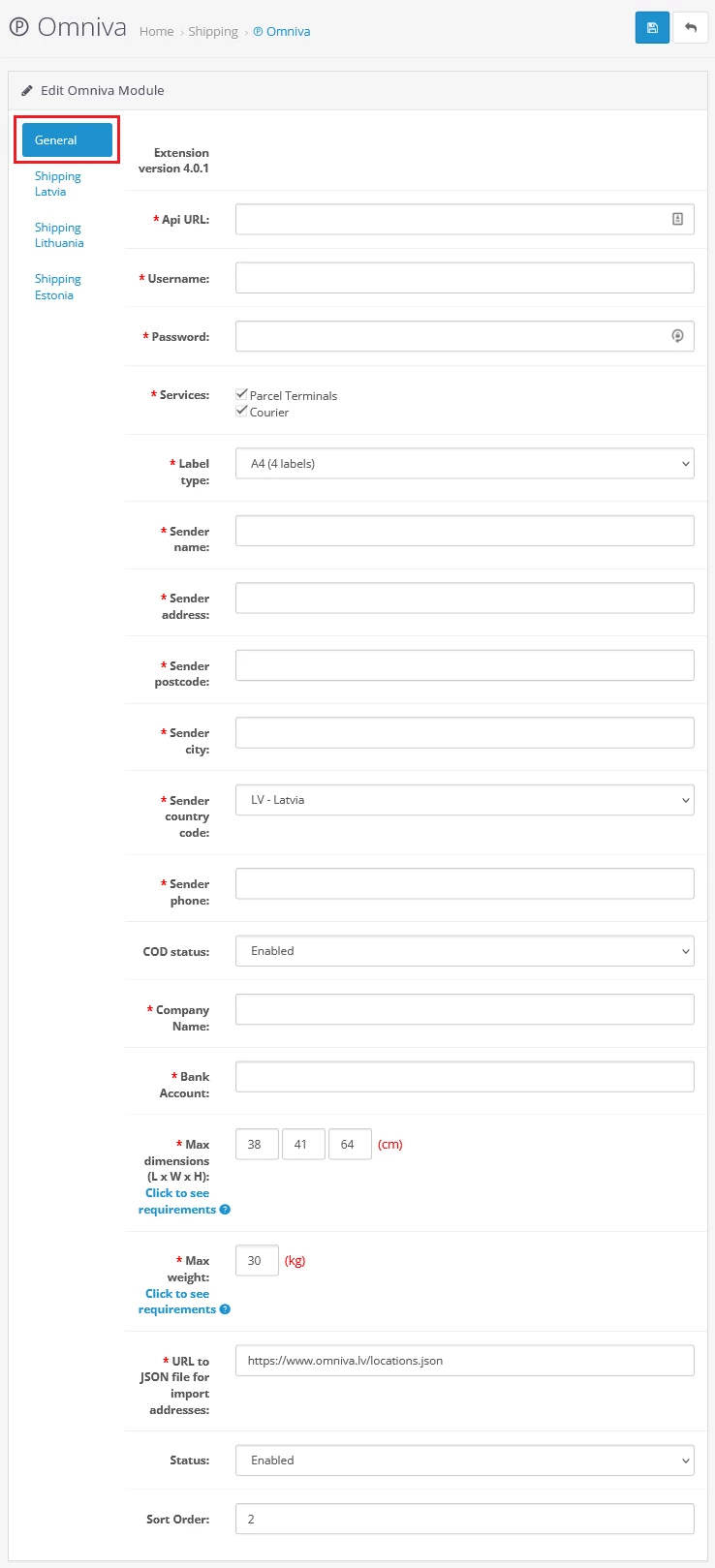
Task: Toggle the Courier service checkbox
Action: pyautogui.click(x=242, y=412)
